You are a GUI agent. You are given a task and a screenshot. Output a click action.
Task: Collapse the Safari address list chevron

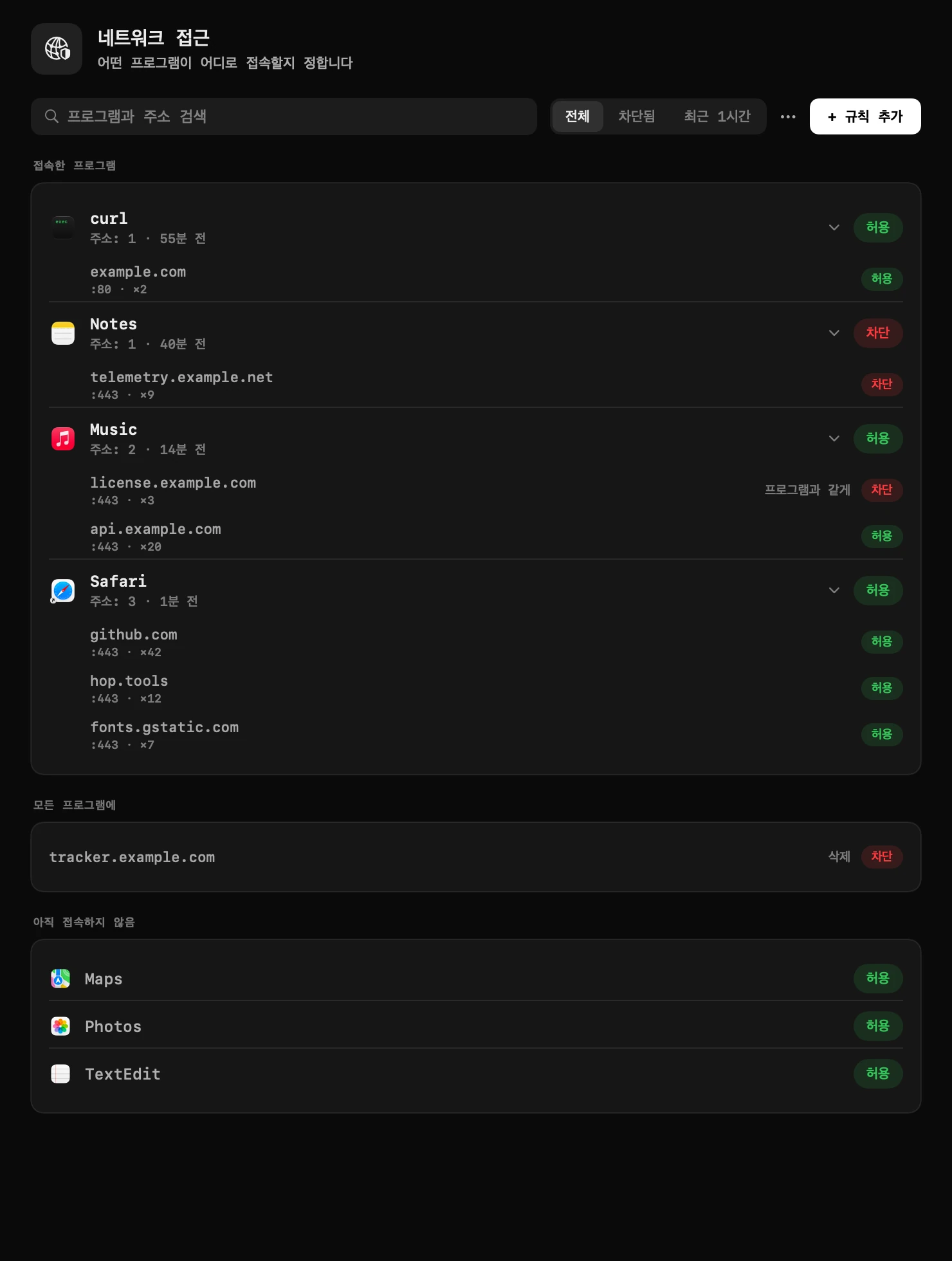(x=834, y=591)
